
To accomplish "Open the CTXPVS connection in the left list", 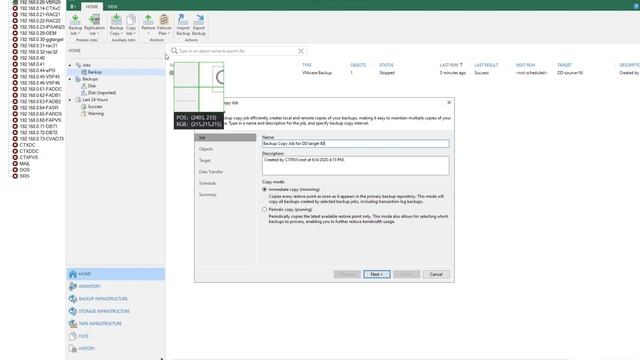I will [x=29, y=157].
